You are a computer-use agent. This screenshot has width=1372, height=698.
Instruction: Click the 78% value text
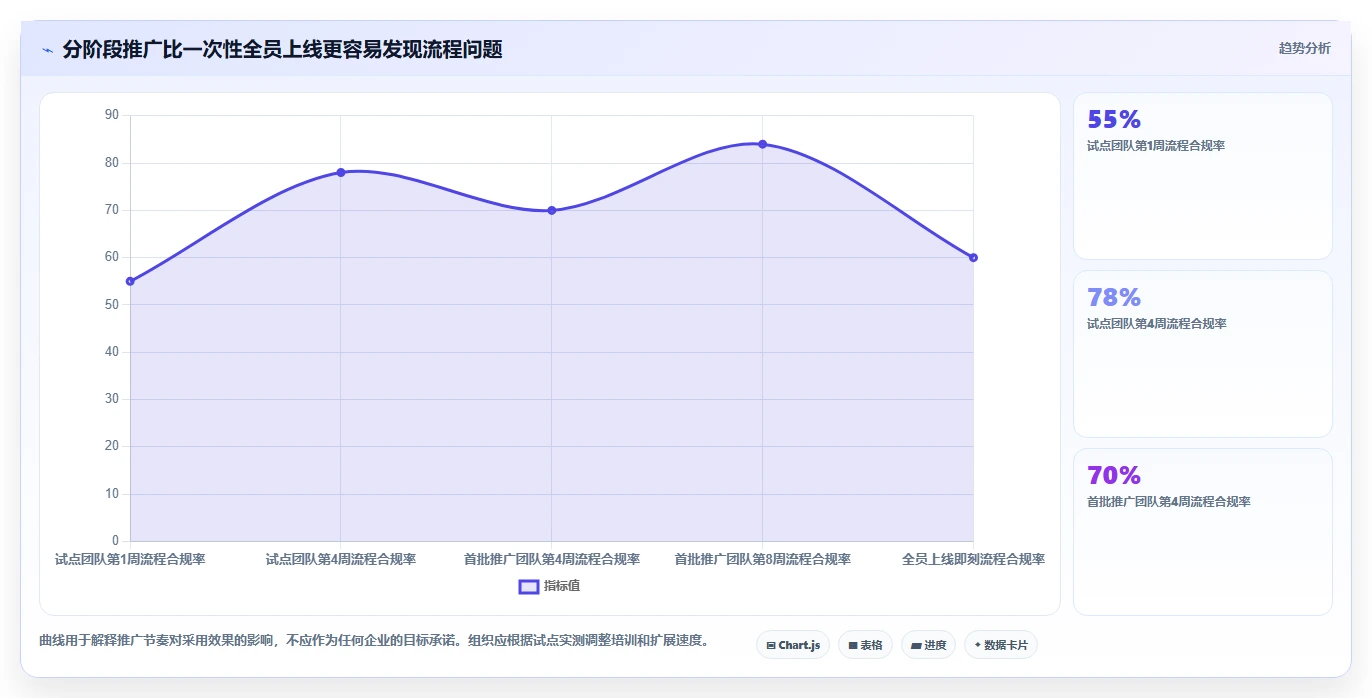(1114, 298)
